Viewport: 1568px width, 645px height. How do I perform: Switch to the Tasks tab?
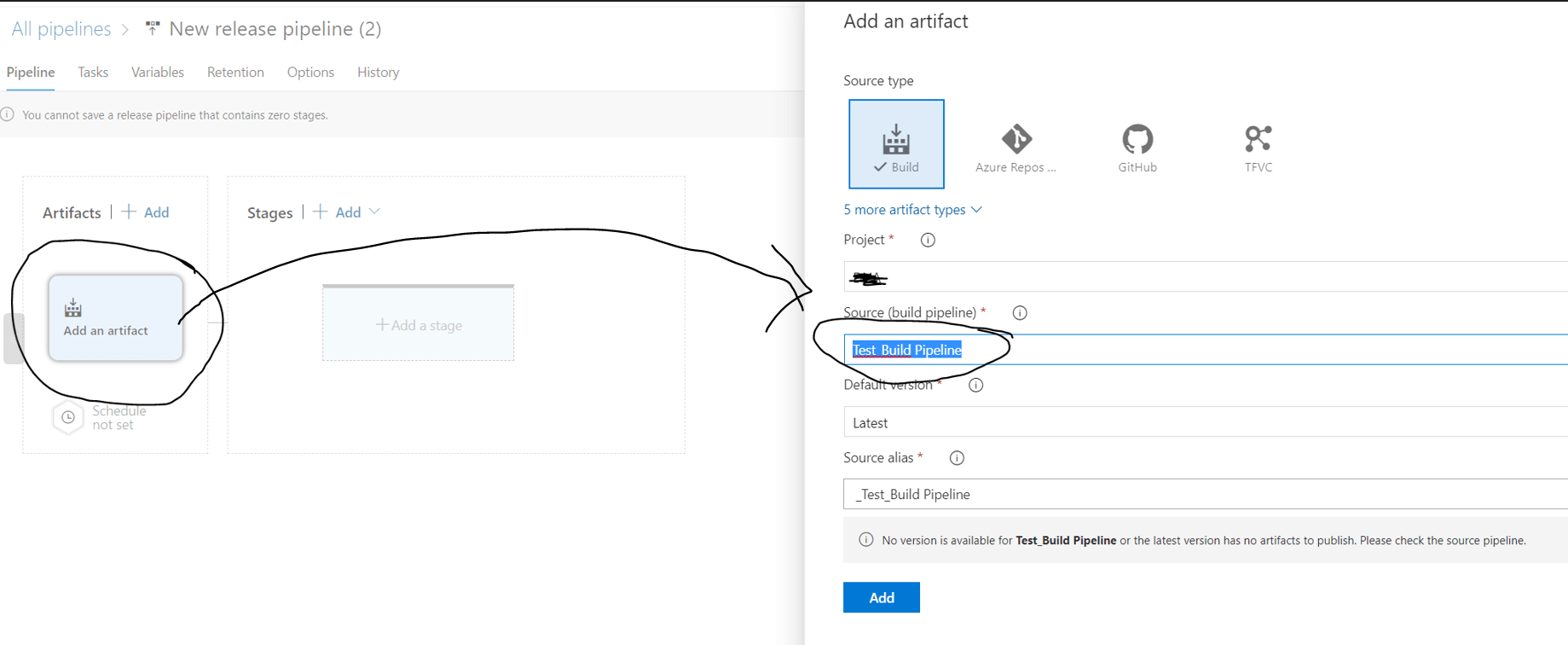click(x=92, y=73)
